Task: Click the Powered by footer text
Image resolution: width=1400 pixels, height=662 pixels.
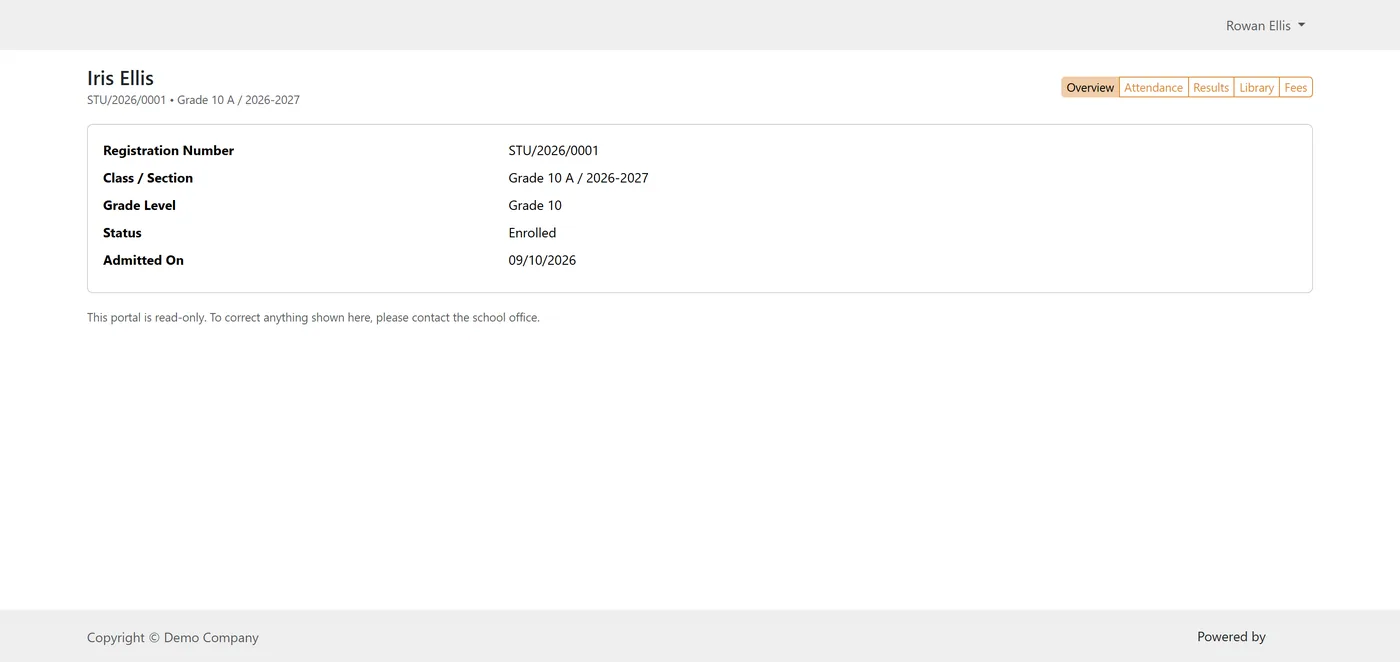Action: (1231, 637)
